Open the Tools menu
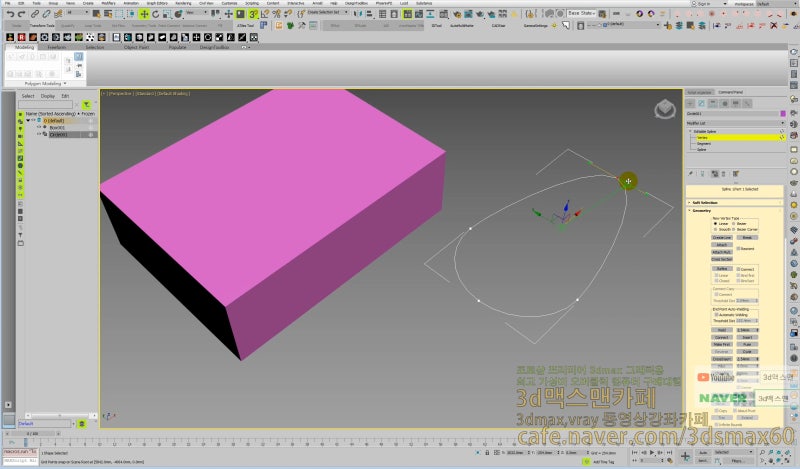Image resolution: width=800 pixels, height=469 pixels. [x=36, y=4]
